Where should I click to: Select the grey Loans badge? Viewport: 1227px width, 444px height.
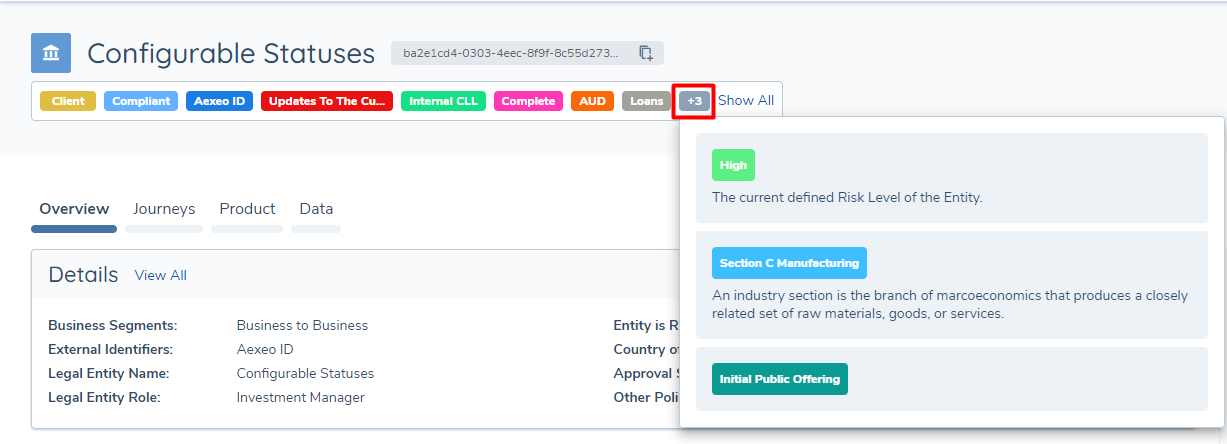[646, 101]
